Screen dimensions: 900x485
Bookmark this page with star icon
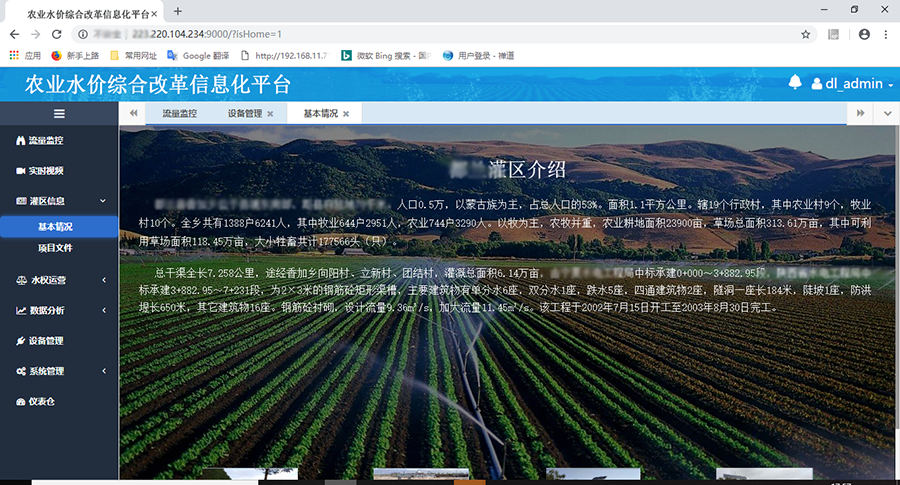[x=805, y=34]
